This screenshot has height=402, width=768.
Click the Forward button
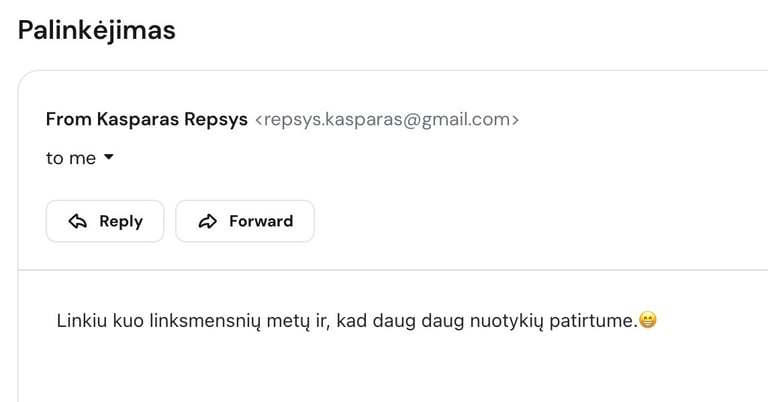tap(245, 221)
